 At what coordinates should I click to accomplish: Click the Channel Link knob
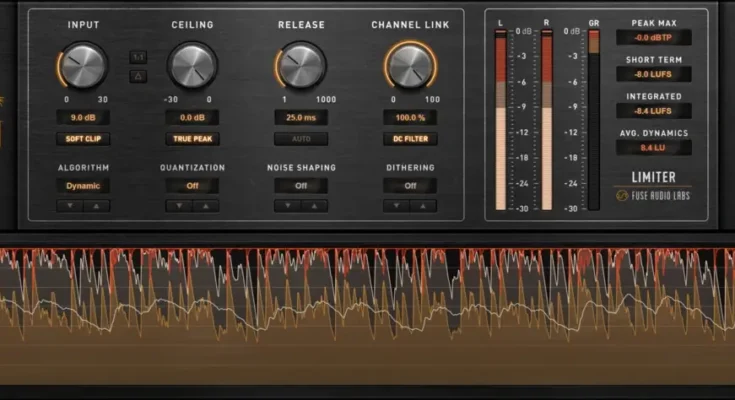410,66
